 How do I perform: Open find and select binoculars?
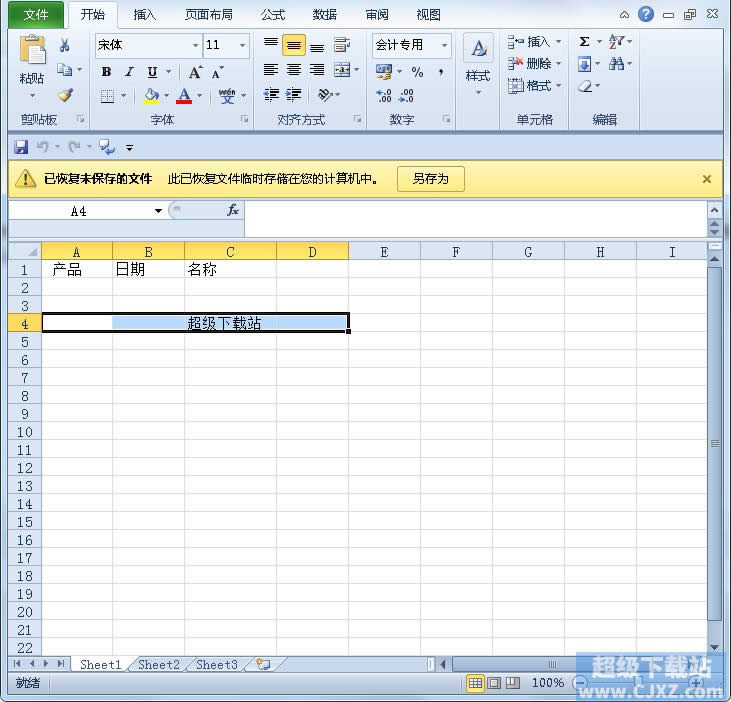616,64
